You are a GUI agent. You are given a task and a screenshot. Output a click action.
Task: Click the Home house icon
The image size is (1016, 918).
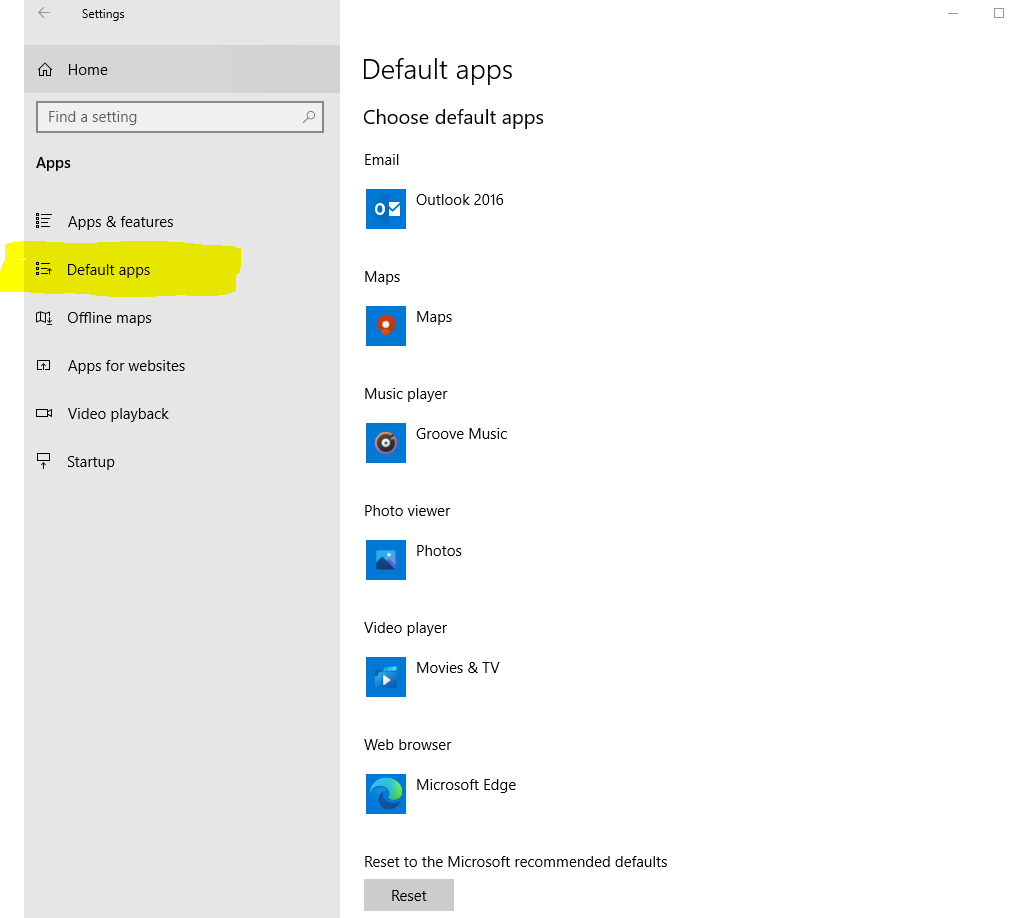pos(45,69)
